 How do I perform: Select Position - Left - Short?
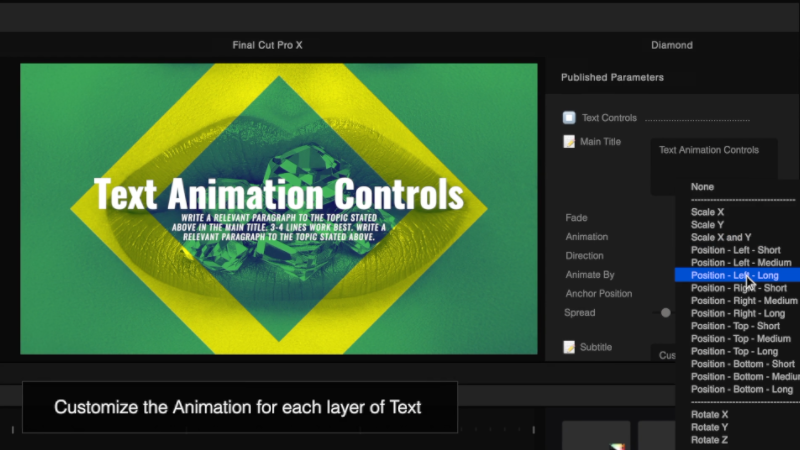pyautogui.click(x=735, y=250)
